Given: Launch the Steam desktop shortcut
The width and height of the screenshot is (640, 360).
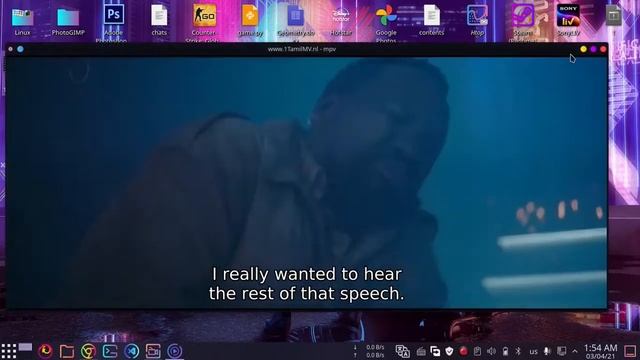Looking at the screenshot, I should tap(523, 21).
